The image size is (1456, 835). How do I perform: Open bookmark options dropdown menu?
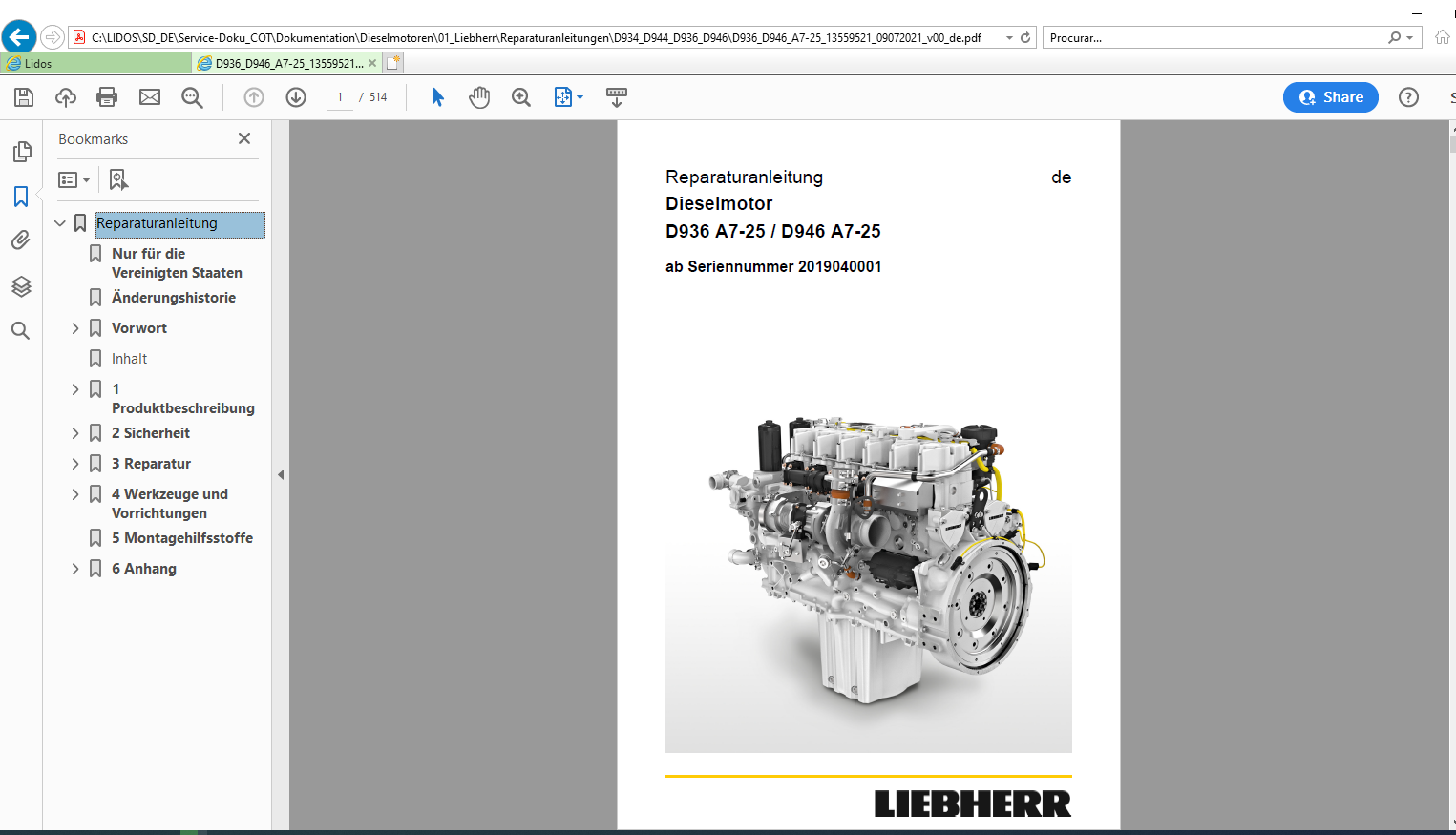coord(74,179)
